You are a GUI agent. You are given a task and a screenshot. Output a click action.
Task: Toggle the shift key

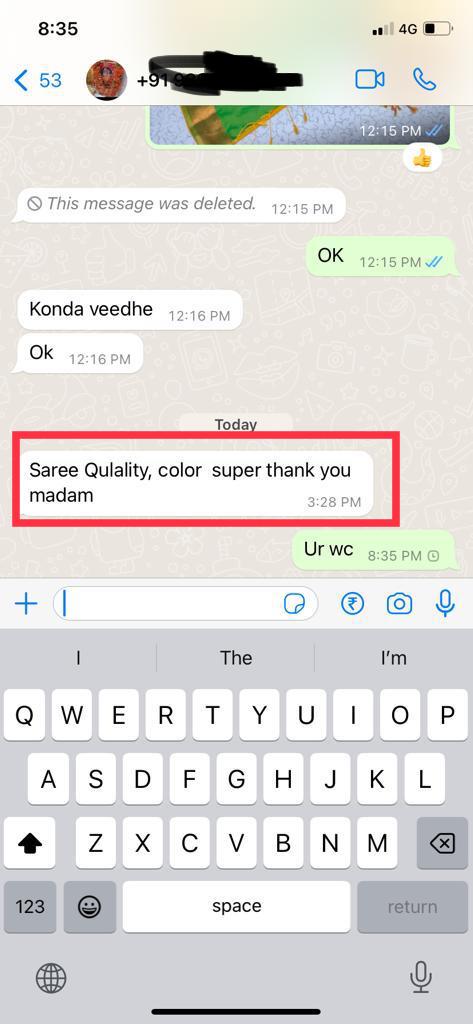coord(29,843)
